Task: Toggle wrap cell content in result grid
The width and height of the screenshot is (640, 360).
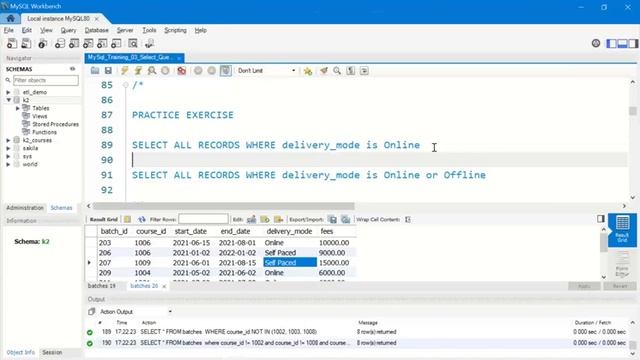Action: pyautogui.click(x=408, y=220)
